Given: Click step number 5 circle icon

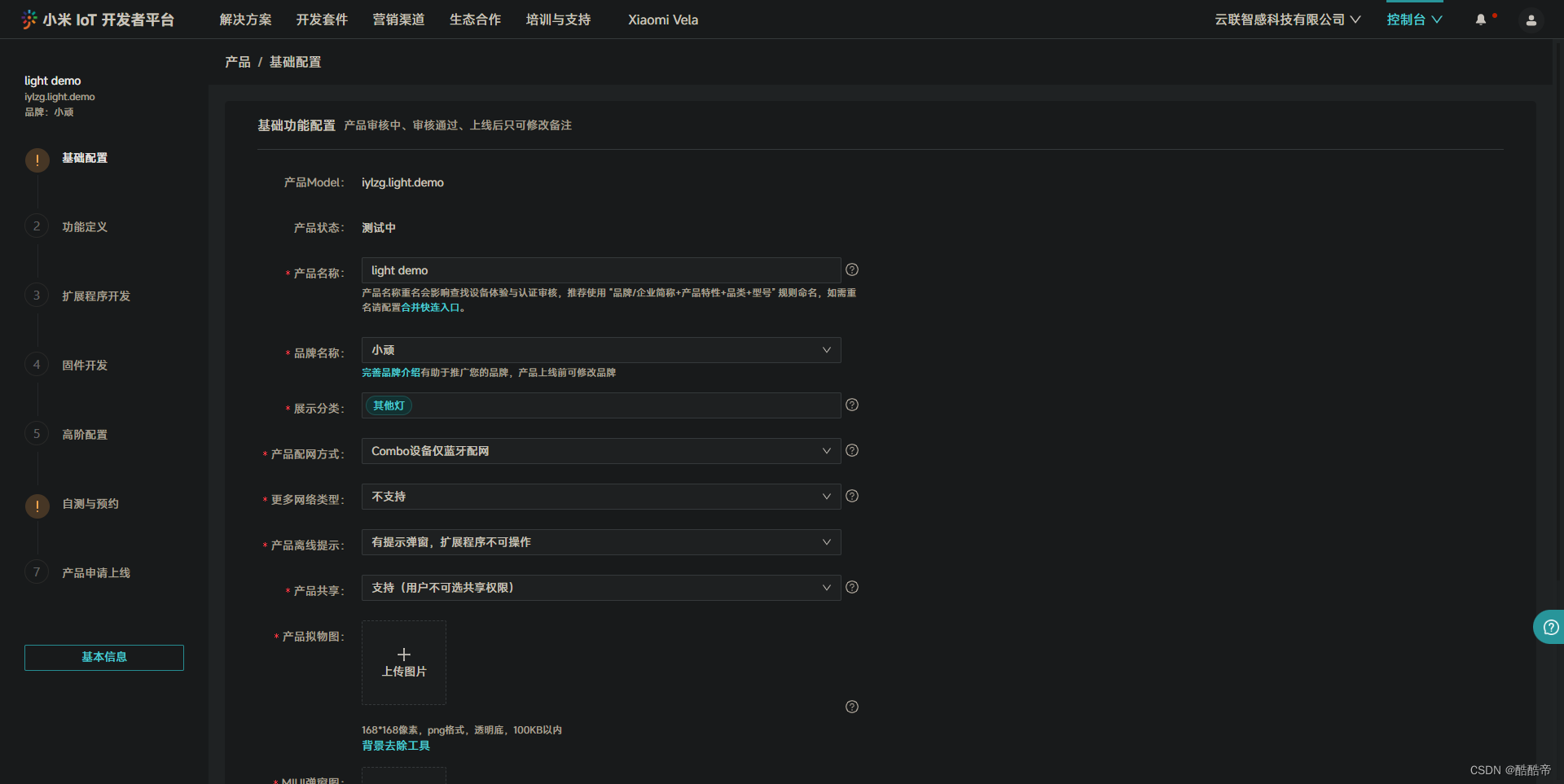Looking at the screenshot, I should pos(37,434).
